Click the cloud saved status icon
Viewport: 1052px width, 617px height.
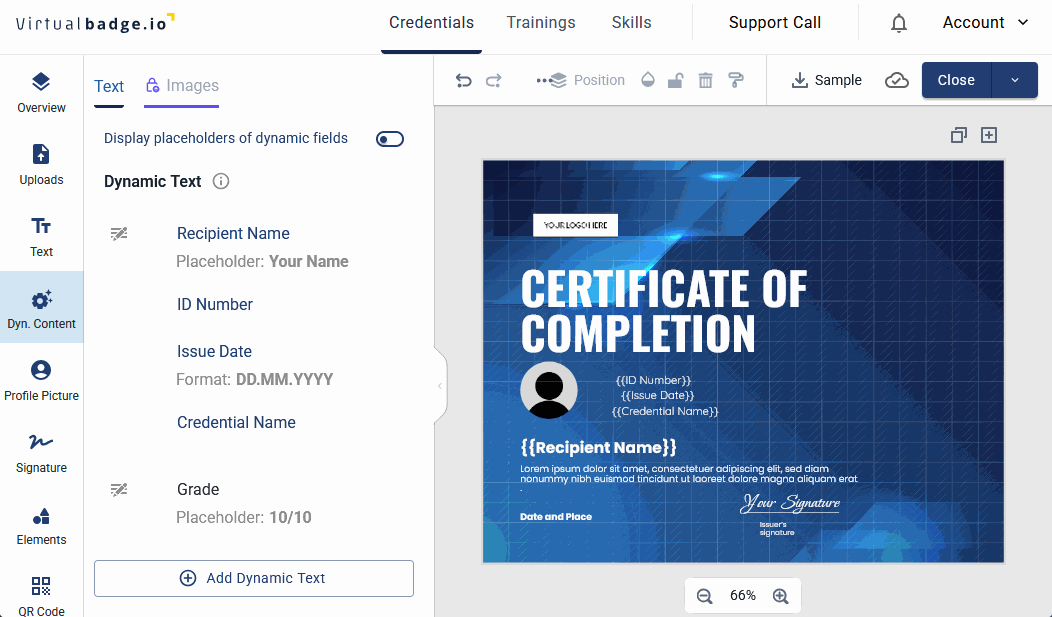[x=897, y=81]
